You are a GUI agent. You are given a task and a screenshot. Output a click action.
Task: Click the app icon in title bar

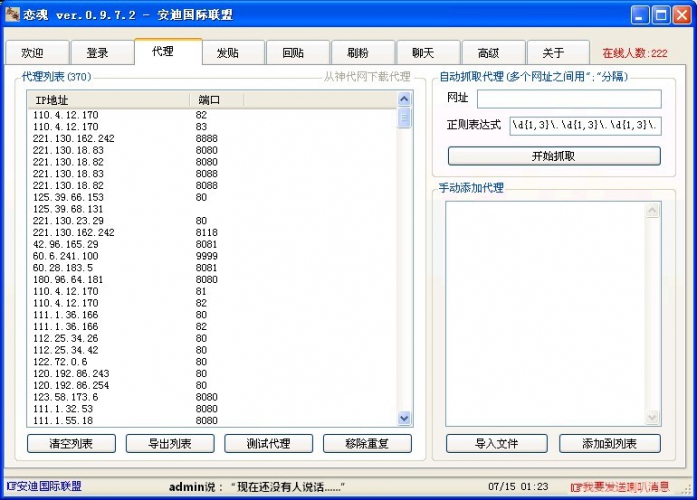point(12,15)
